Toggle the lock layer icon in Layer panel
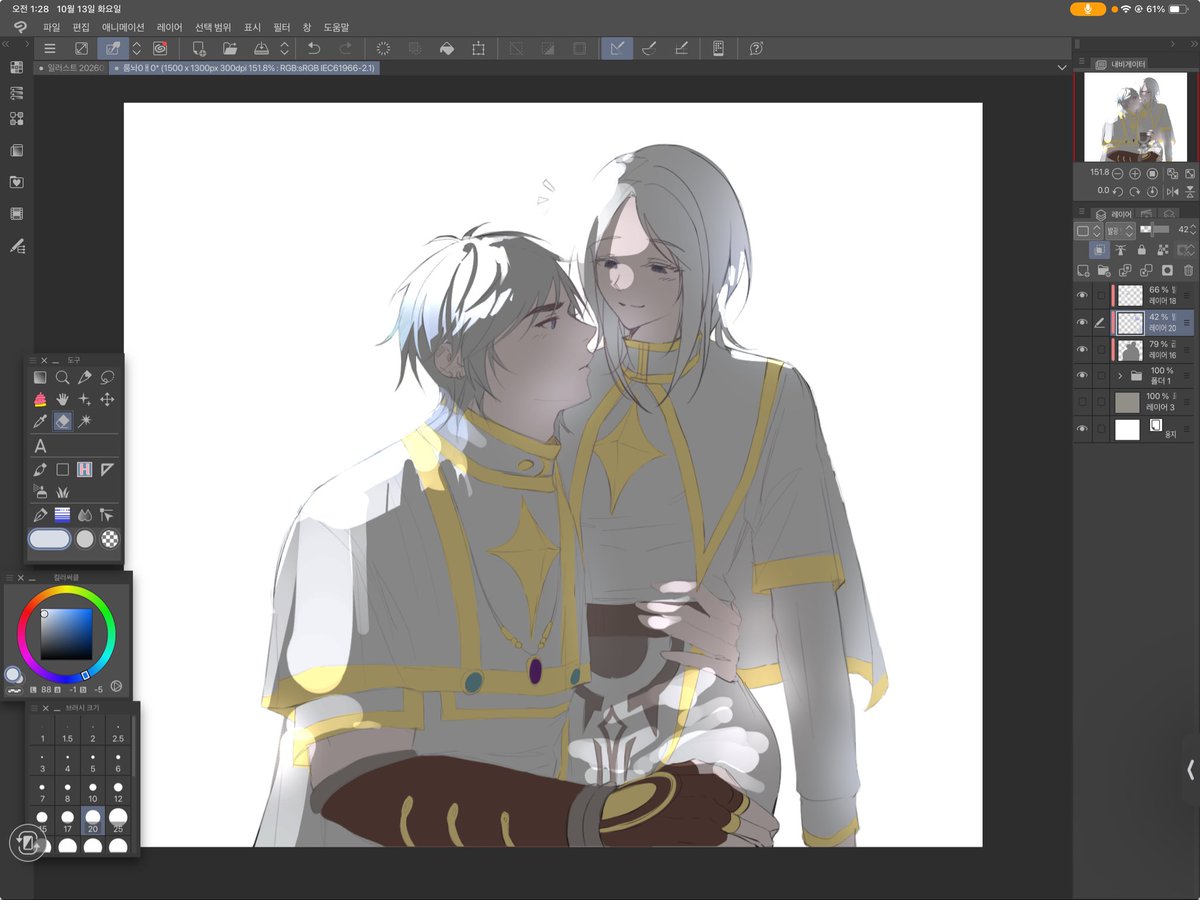Screen dimensions: 1200x900 (x=1141, y=250)
